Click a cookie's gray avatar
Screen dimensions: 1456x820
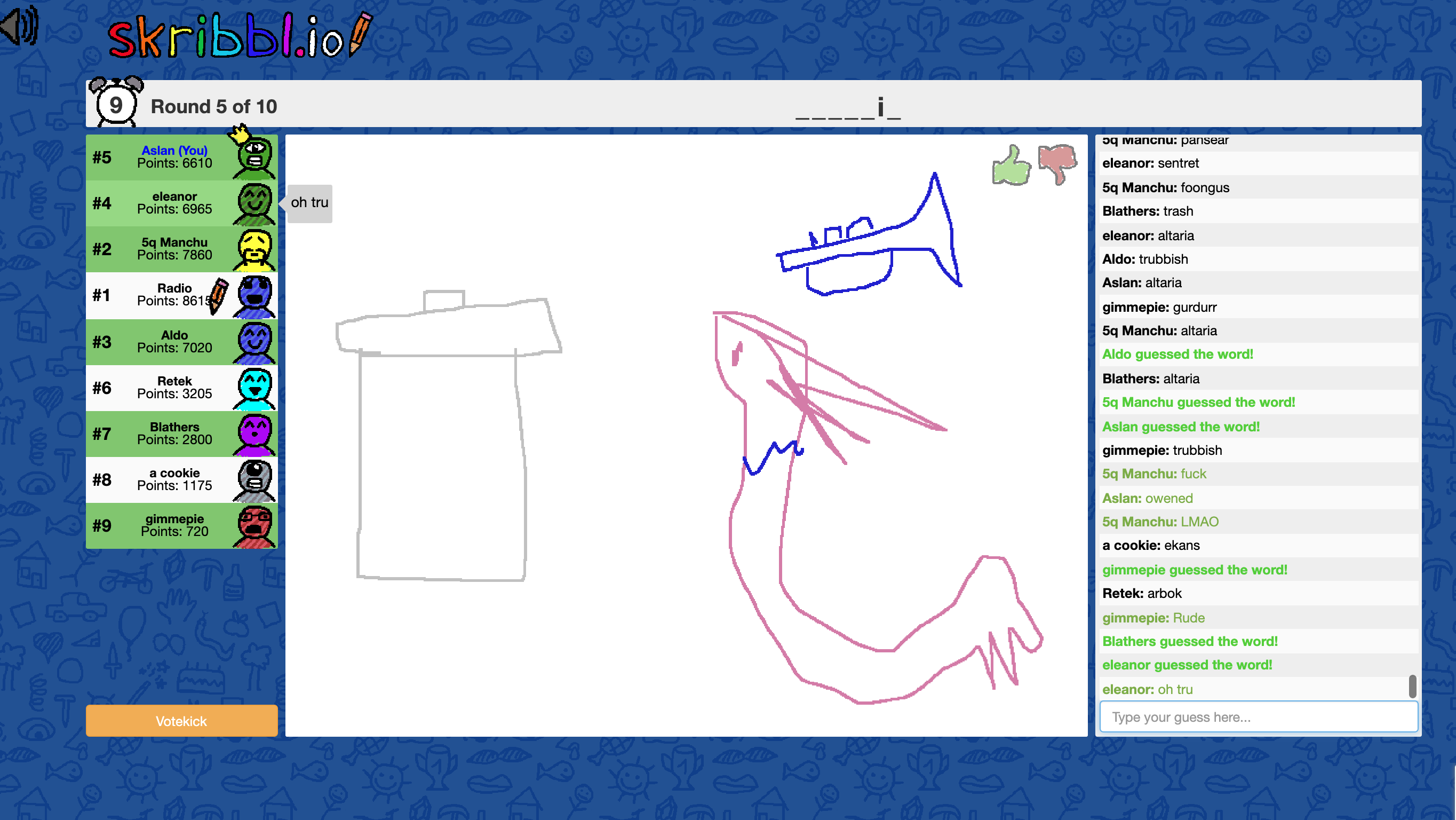point(254,480)
